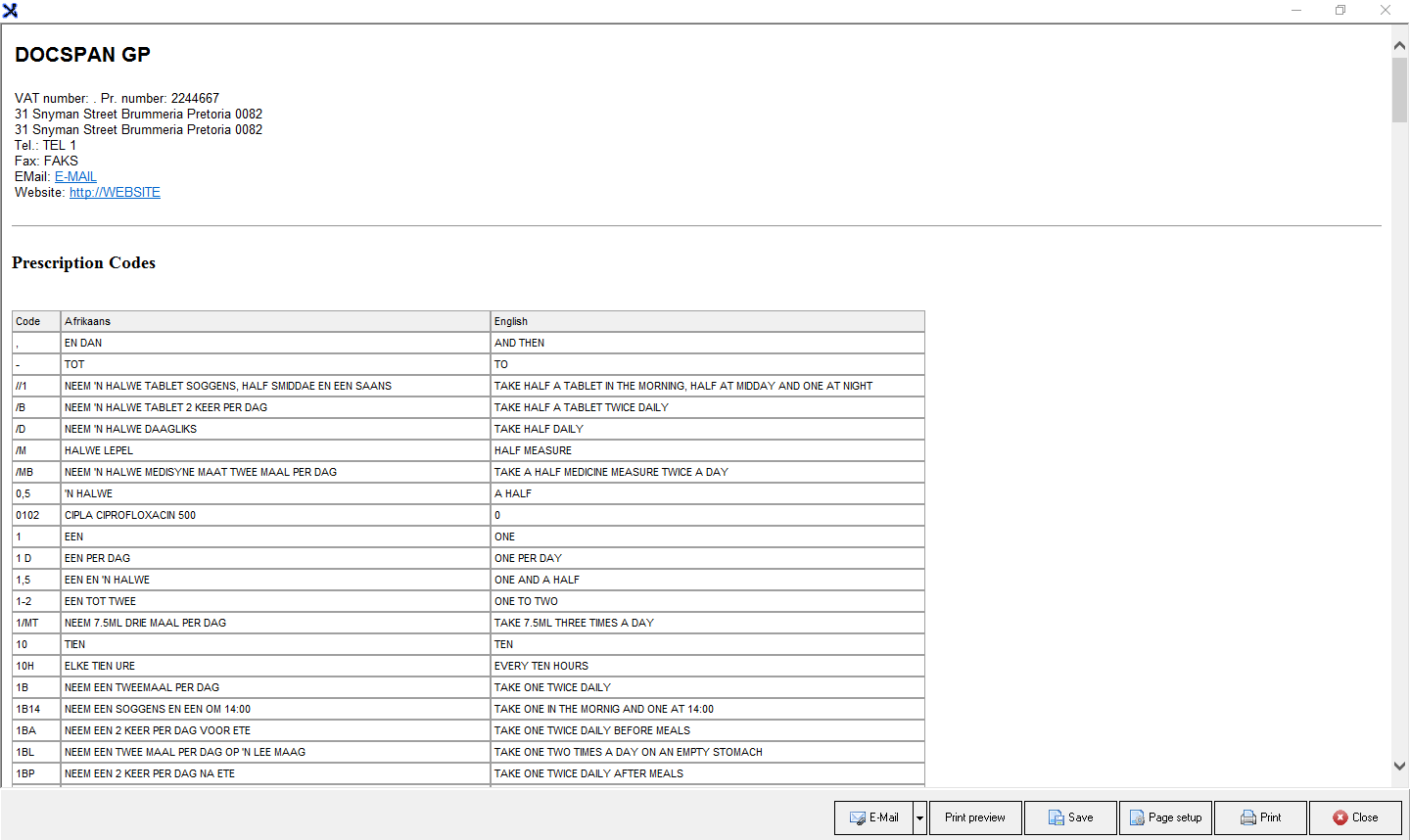Follow the E-MAIL hyperlink
The image size is (1410, 840).
[x=75, y=176]
